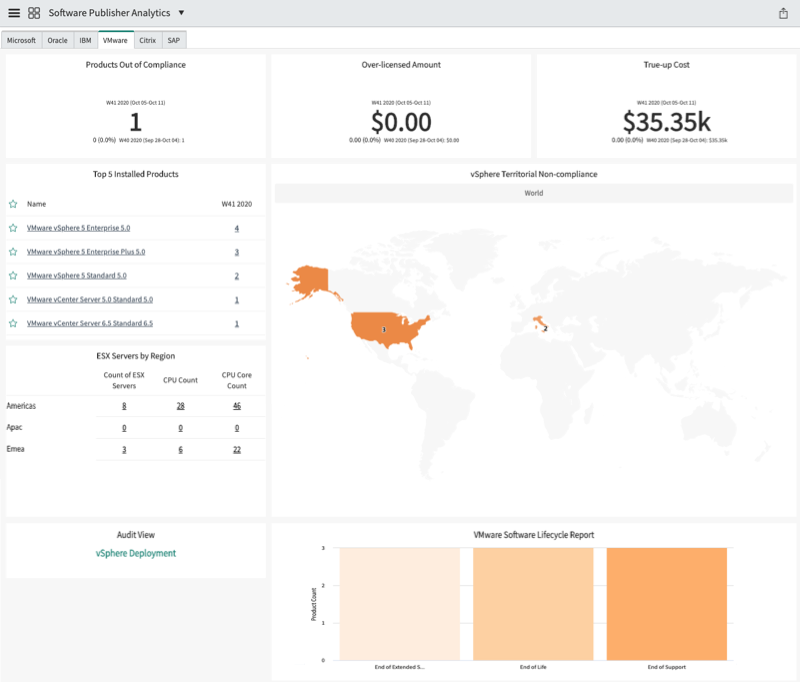Click the Name column header
The width and height of the screenshot is (800, 682).
36,204
